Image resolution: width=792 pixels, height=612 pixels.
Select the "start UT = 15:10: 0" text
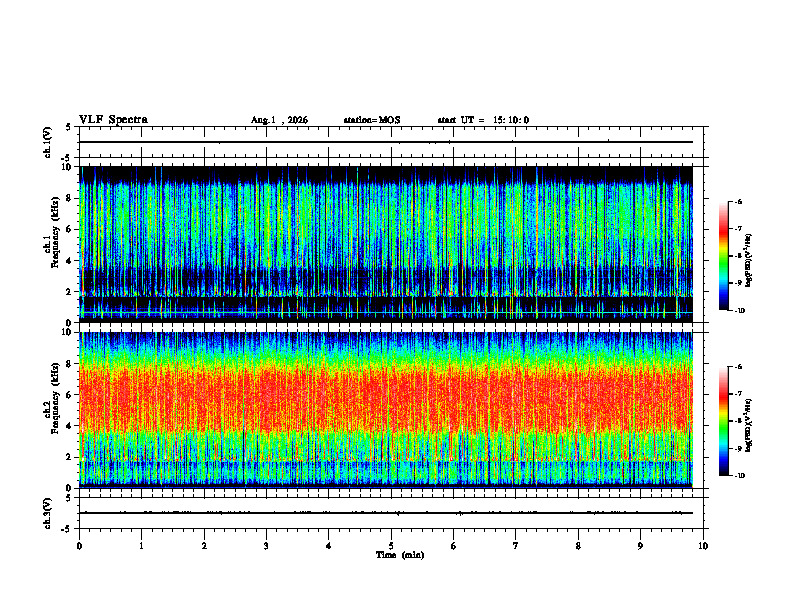[483, 120]
